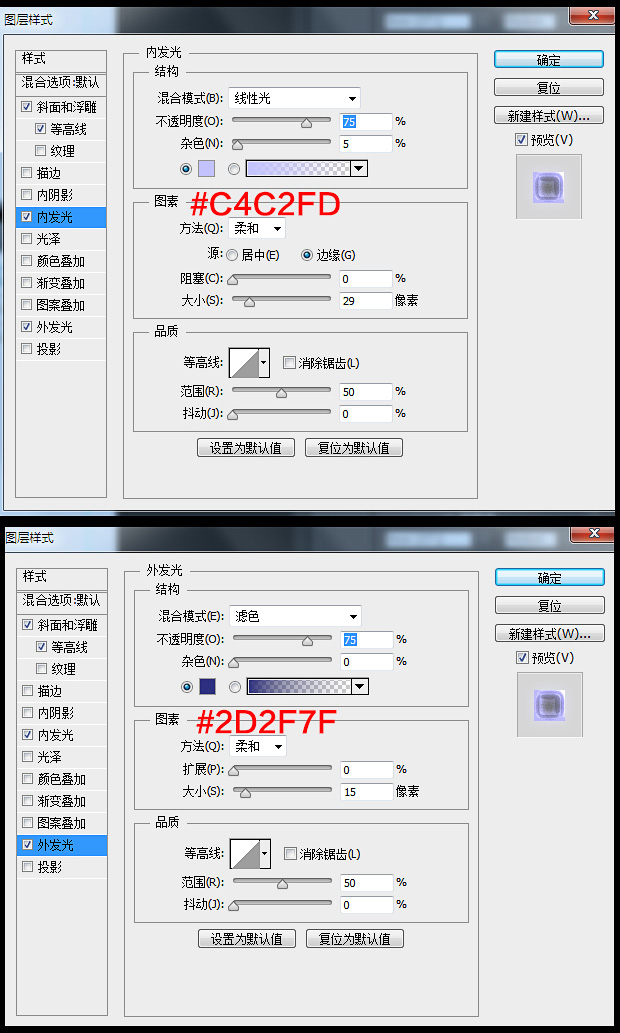620x1033 pixels.
Task: Open the Inner Glow gradient swatch
Action: 298,169
